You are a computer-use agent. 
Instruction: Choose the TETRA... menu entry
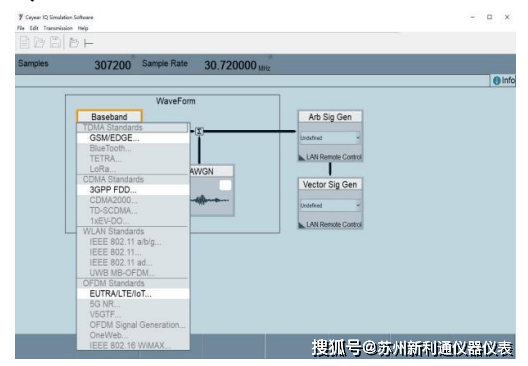point(133,159)
